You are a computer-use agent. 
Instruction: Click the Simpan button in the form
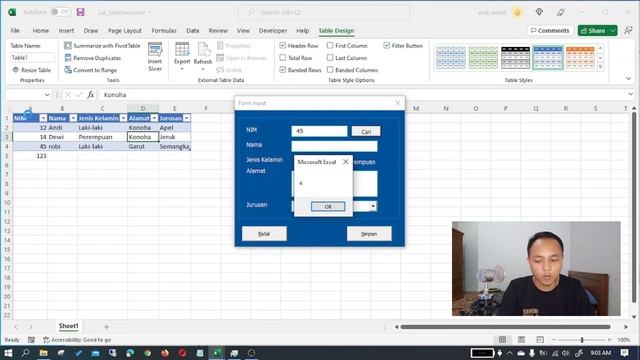coord(369,234)
